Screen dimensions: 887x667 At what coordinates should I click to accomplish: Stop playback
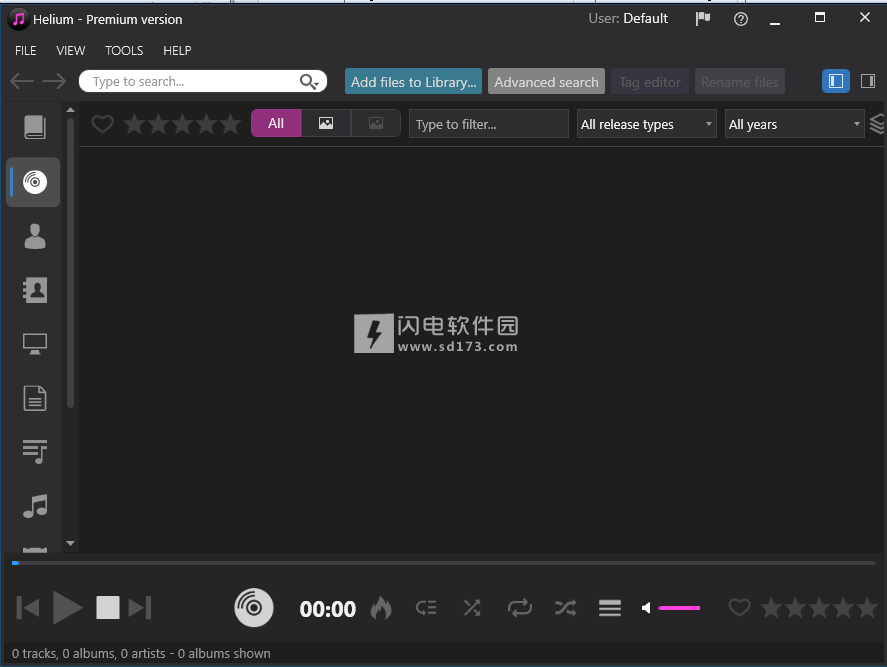[x=107, y=608]
